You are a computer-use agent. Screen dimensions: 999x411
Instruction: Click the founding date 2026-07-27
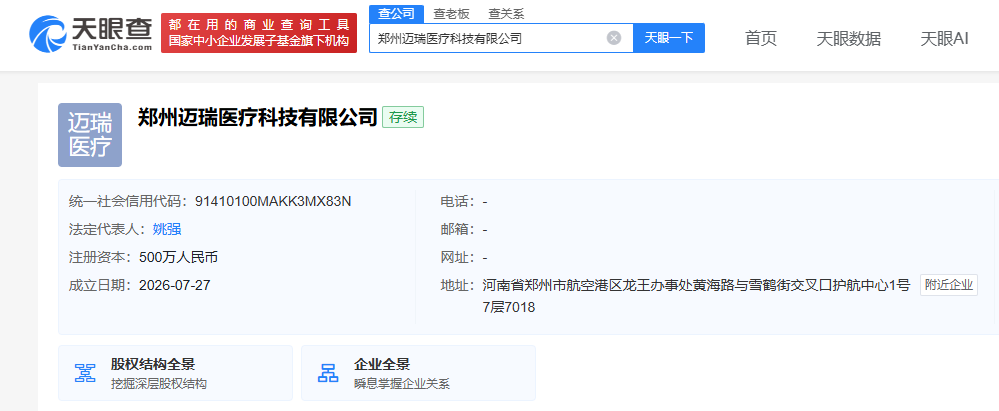(x=175, y=285)
